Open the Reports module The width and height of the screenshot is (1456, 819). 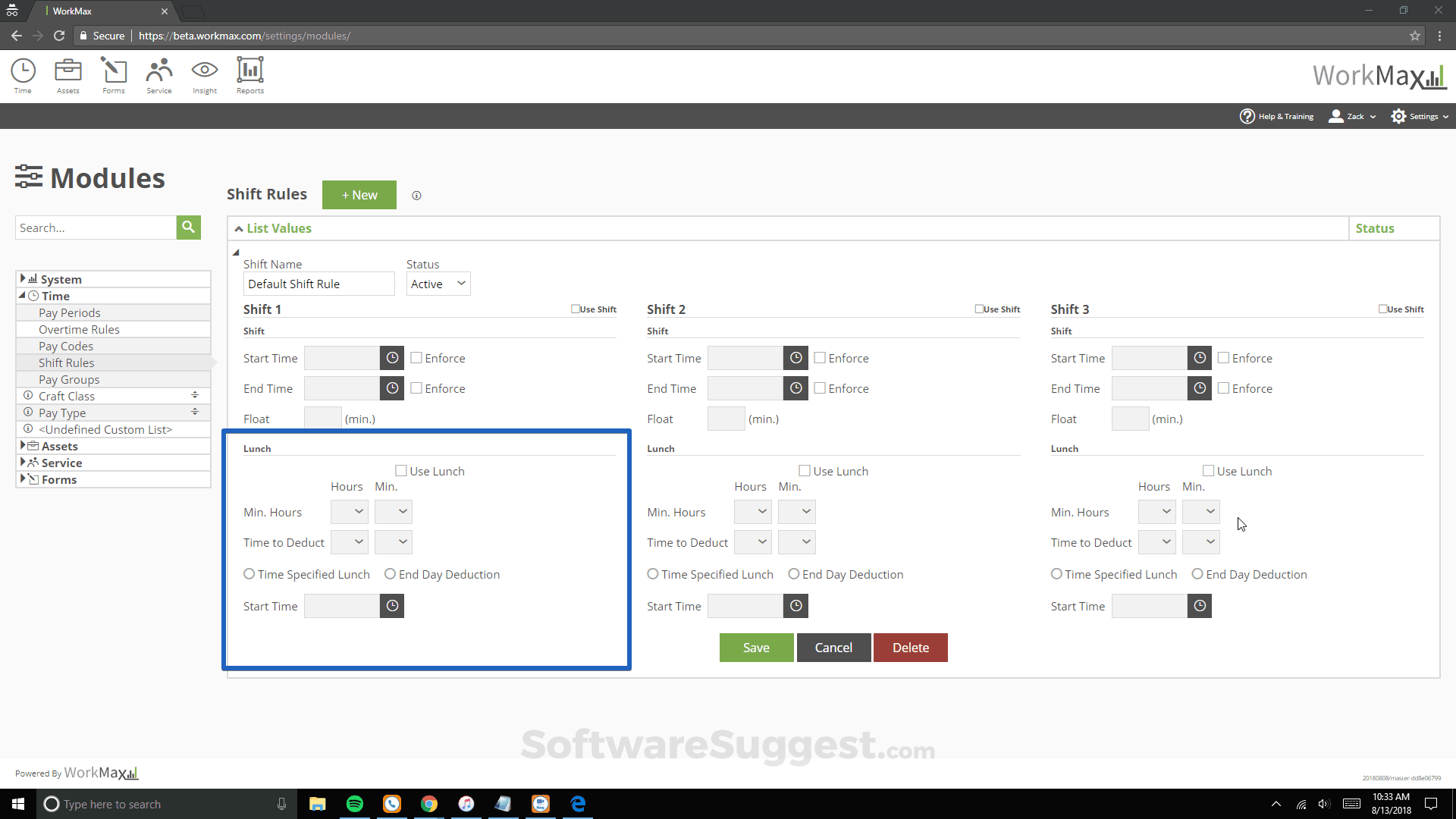249,75
